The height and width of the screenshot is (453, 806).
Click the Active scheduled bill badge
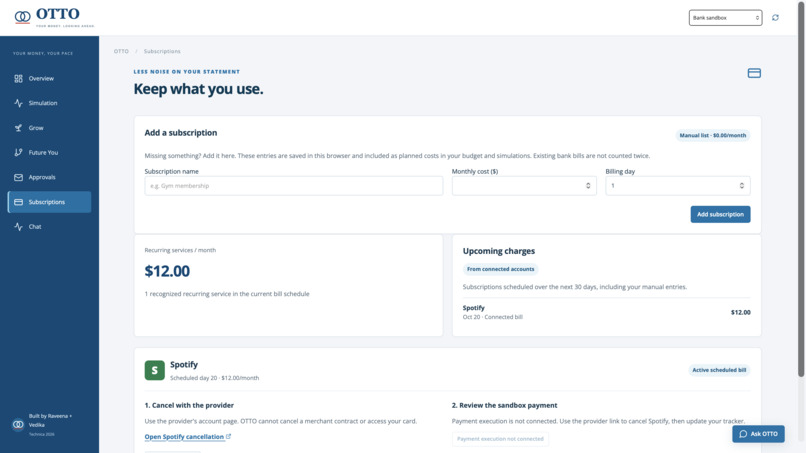click(719, 370)
